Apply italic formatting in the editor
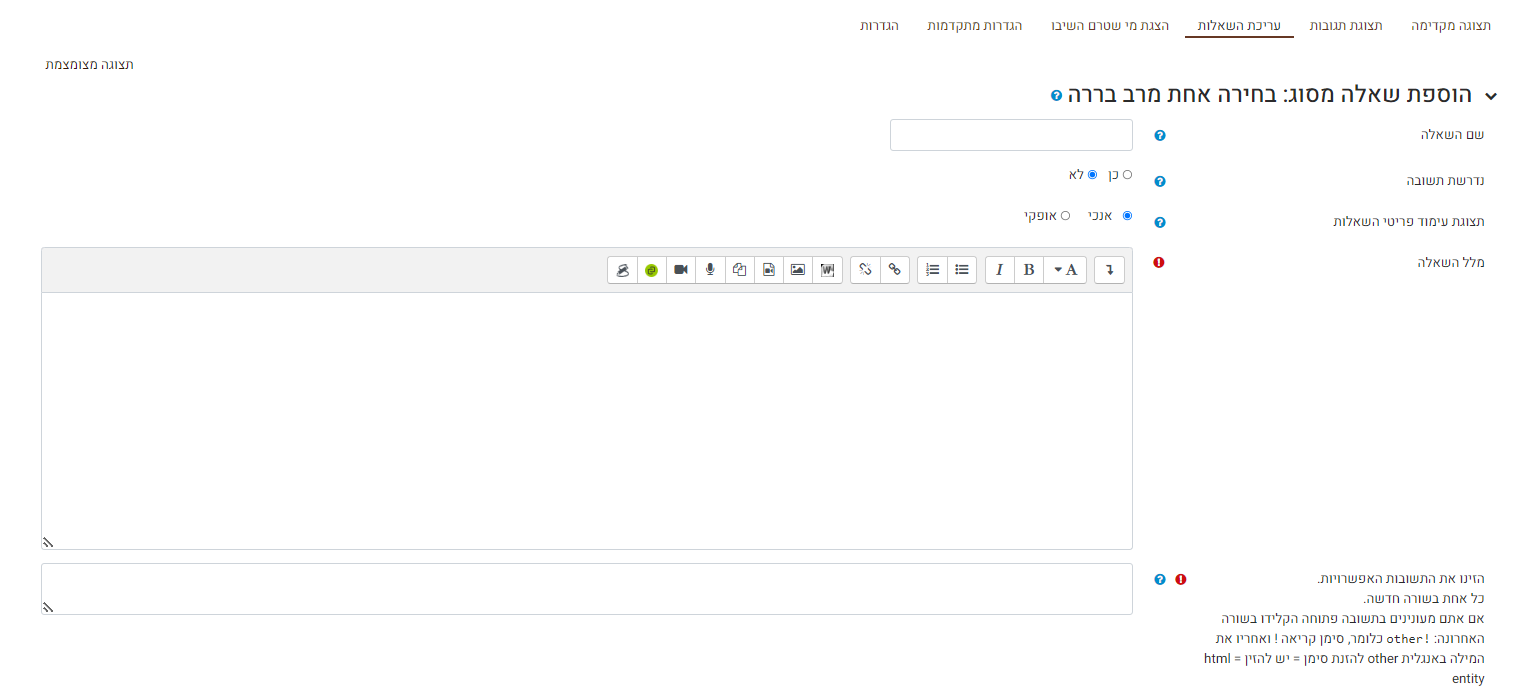1530x697 pixels. [999, 270]
